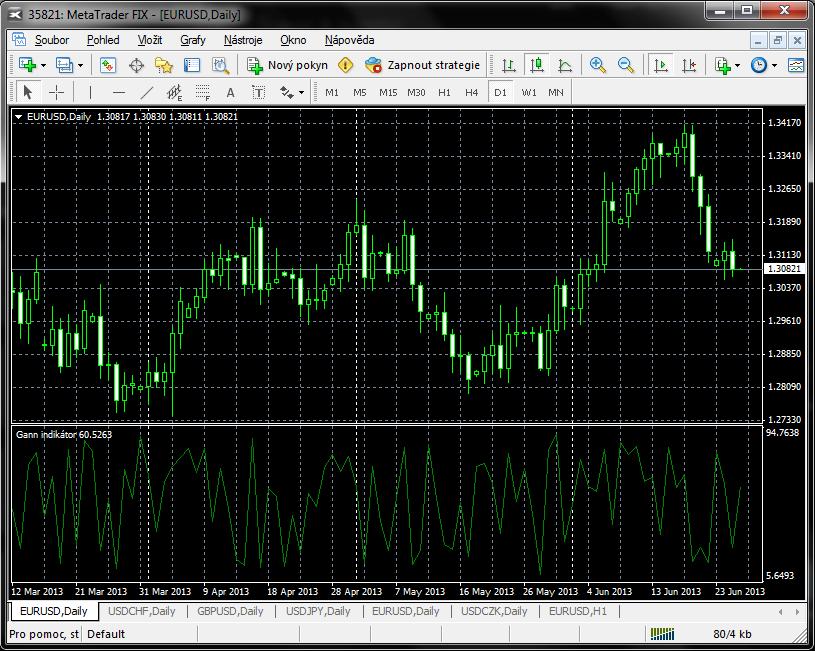This screenshot has height=651, width=815.
Task: Select the text tool A
Action: click(x=230, y=93)
